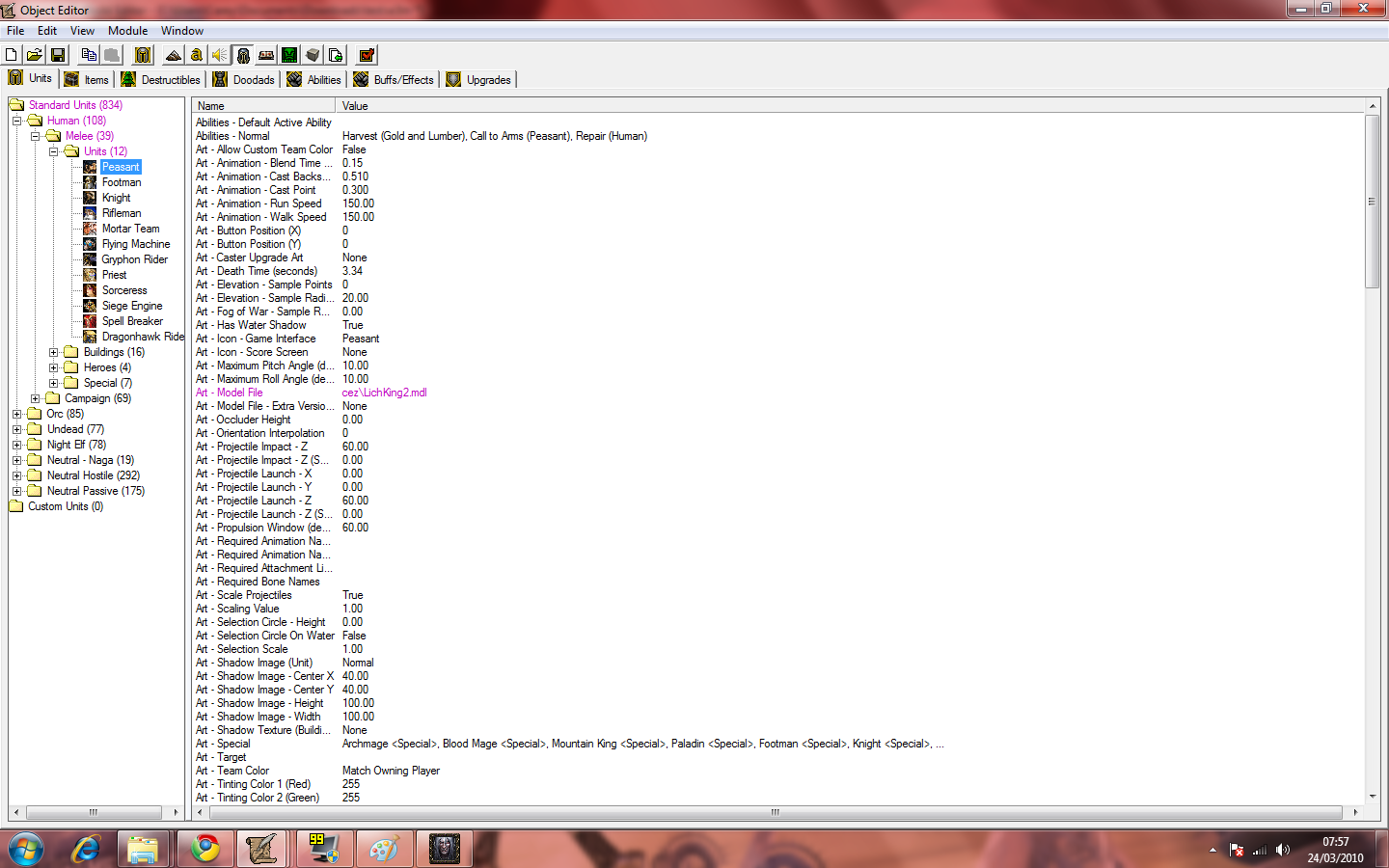Image resolution: width=1389 pixels, height=868 pixels.
Task: Open the AI Editor green face icon
Action: coord(289,55)
